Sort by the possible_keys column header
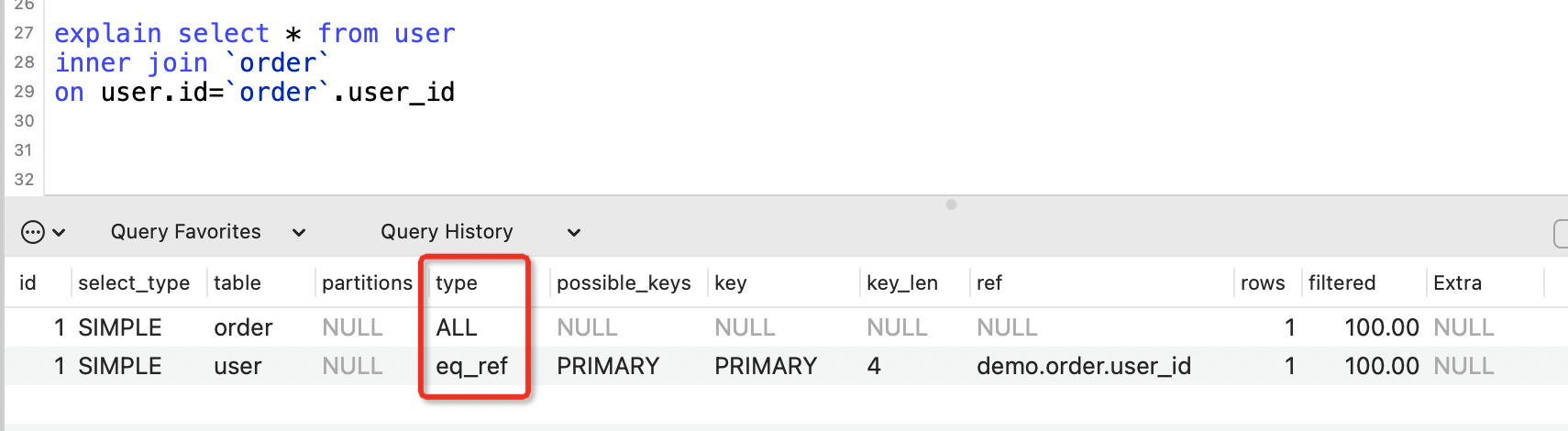 [x=624, y=282]
